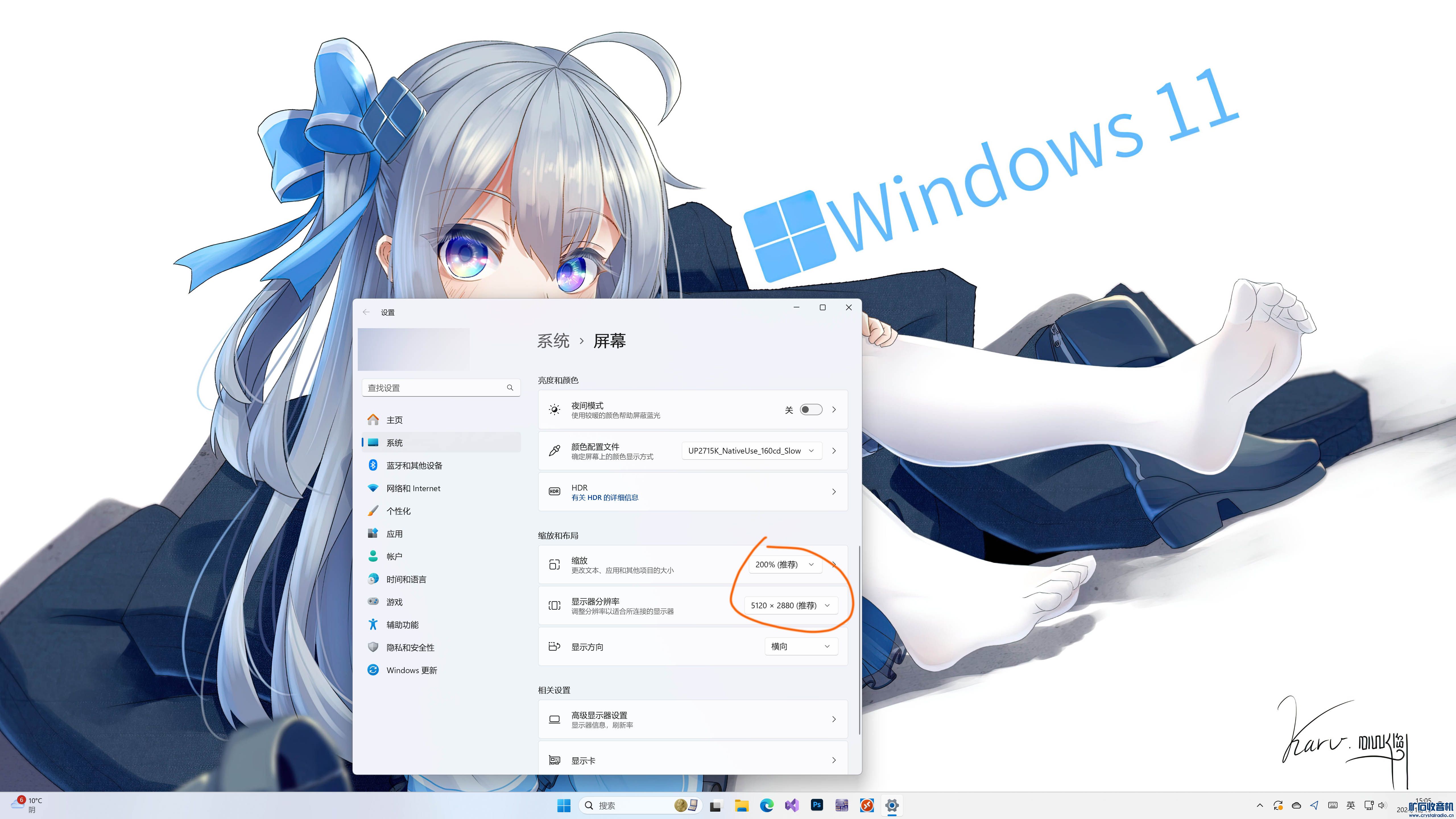Open Accessibility settings section
1456x819 pixels.
402,624
